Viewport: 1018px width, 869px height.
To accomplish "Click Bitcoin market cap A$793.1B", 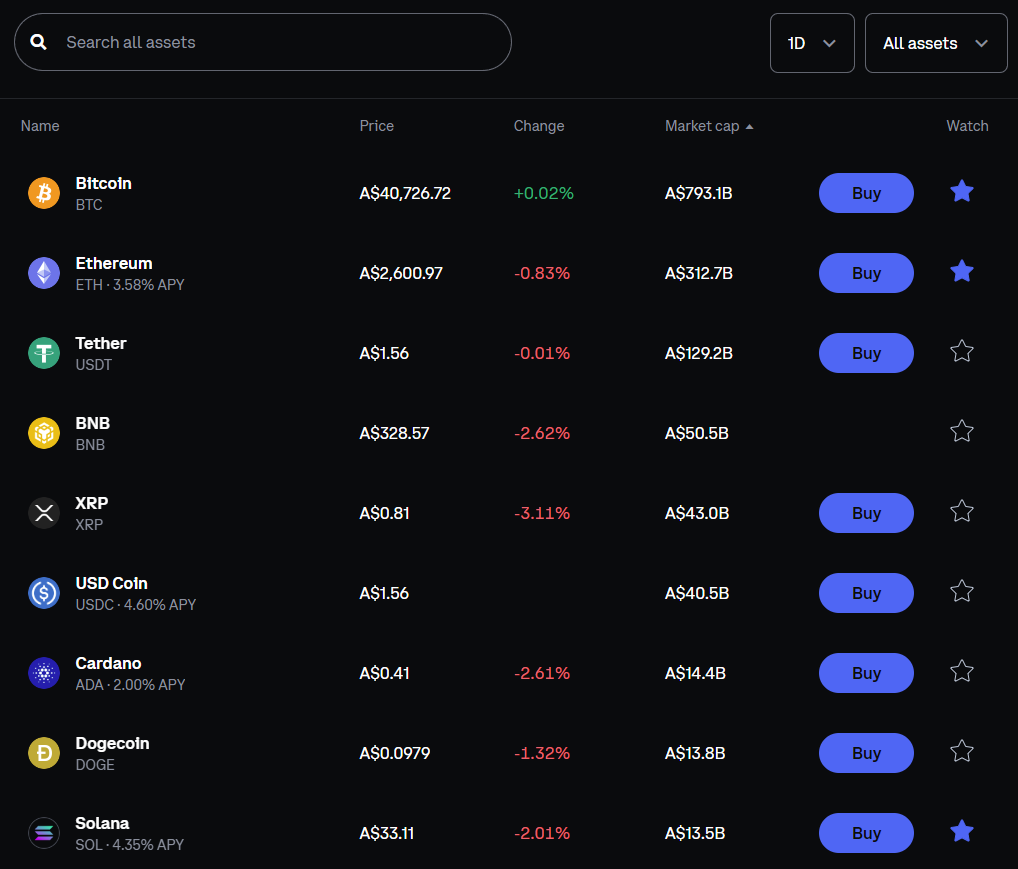I will click(x=699, y=194).
